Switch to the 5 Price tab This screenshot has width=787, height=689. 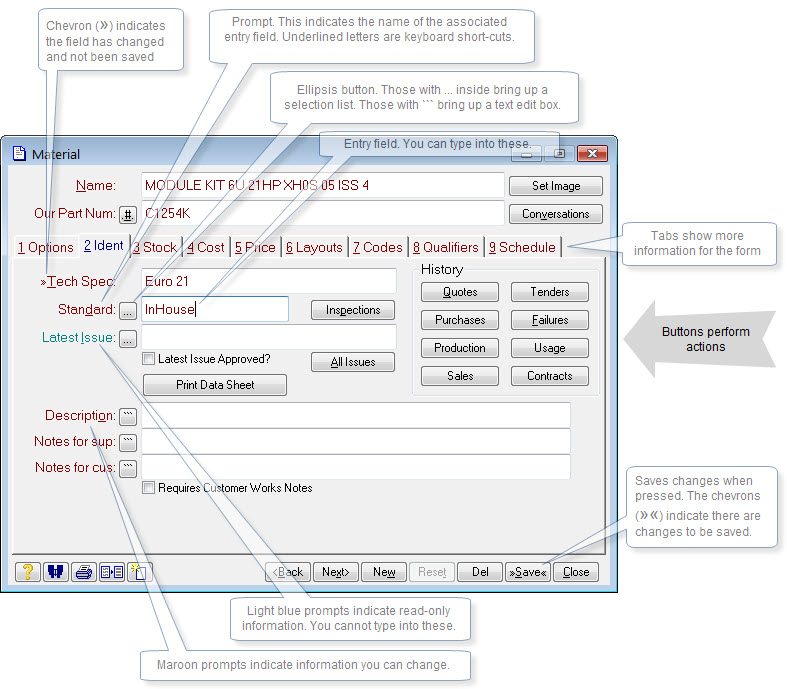[x=255, y=247]
